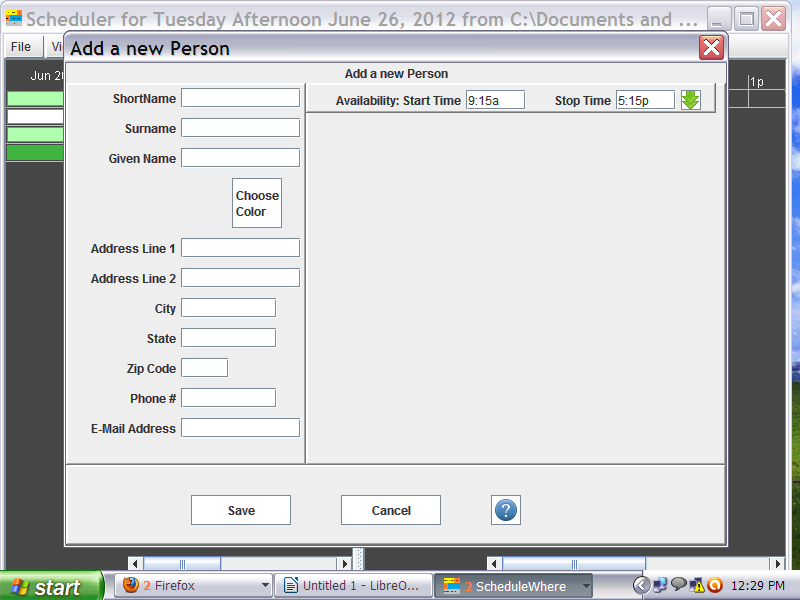This screenshot has width=800, height=600.
Task: Click right arrow of left horizontal scrollbar
Action: point(344,564)
